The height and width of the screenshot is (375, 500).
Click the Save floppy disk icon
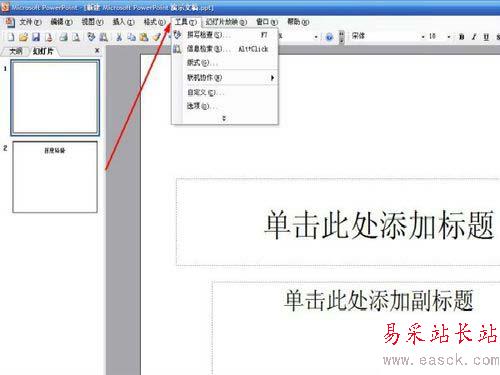point(36,37)
